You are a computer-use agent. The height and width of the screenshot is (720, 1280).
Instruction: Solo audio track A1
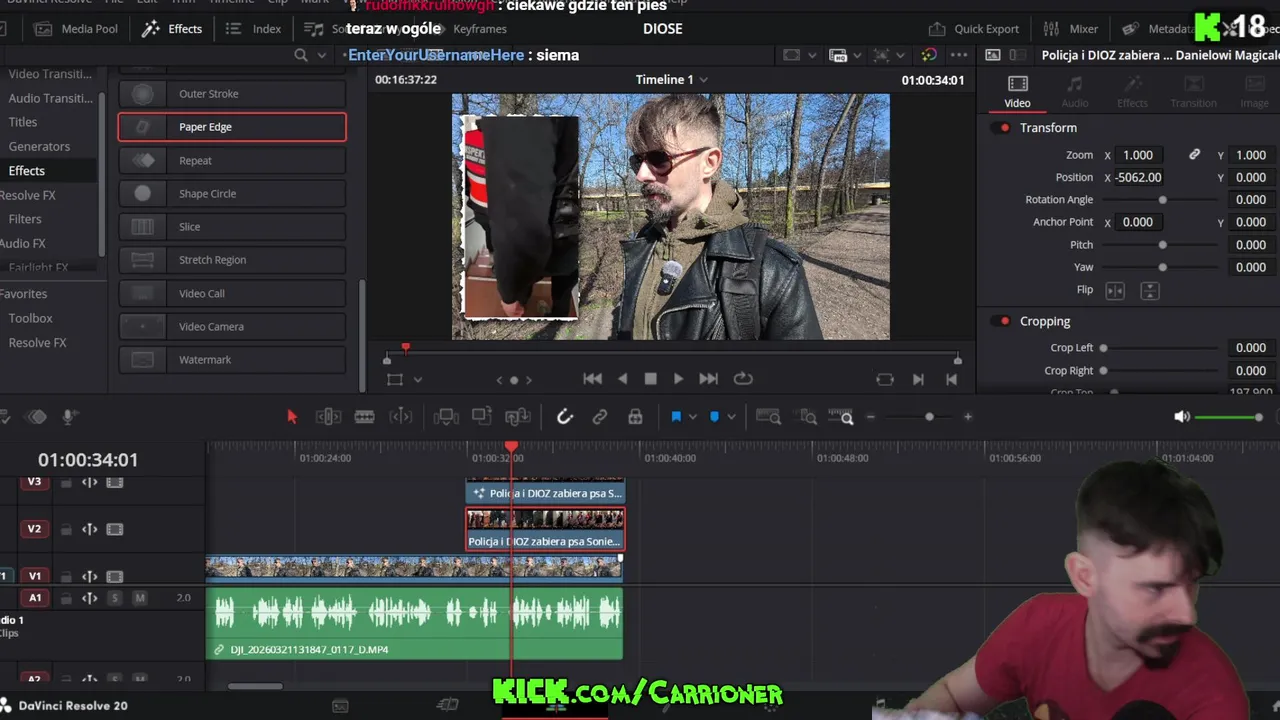coord(114,598)
